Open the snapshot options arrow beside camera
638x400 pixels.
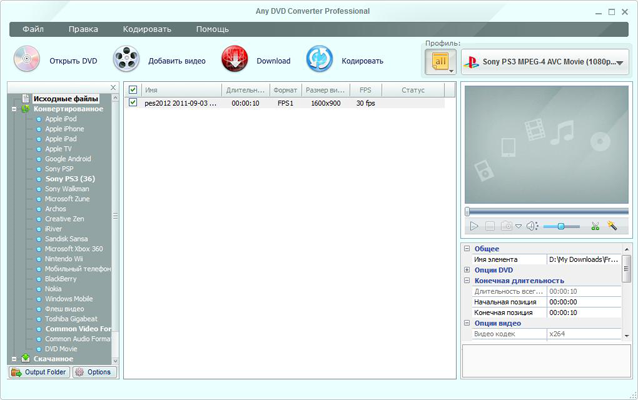(x=518, y=226)
